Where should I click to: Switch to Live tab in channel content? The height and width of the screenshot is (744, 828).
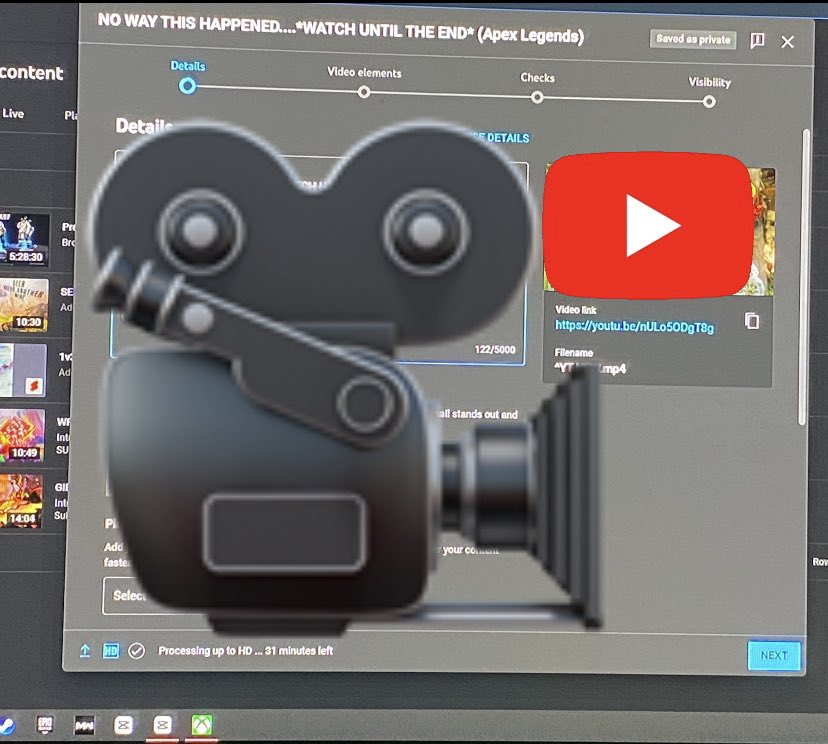(x=13, y=114)
